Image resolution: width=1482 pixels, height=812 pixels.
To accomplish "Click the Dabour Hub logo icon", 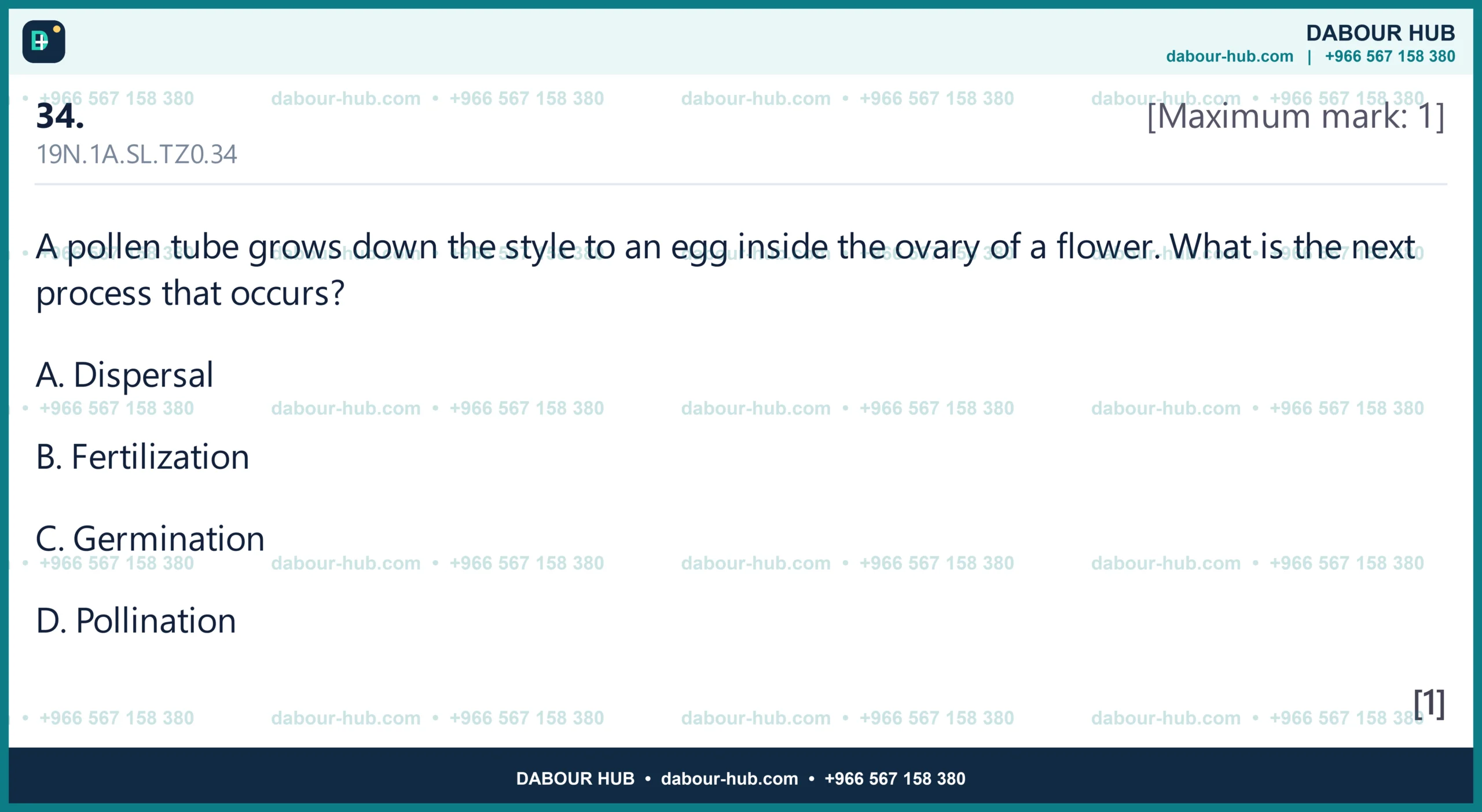I will coord(43,42).
